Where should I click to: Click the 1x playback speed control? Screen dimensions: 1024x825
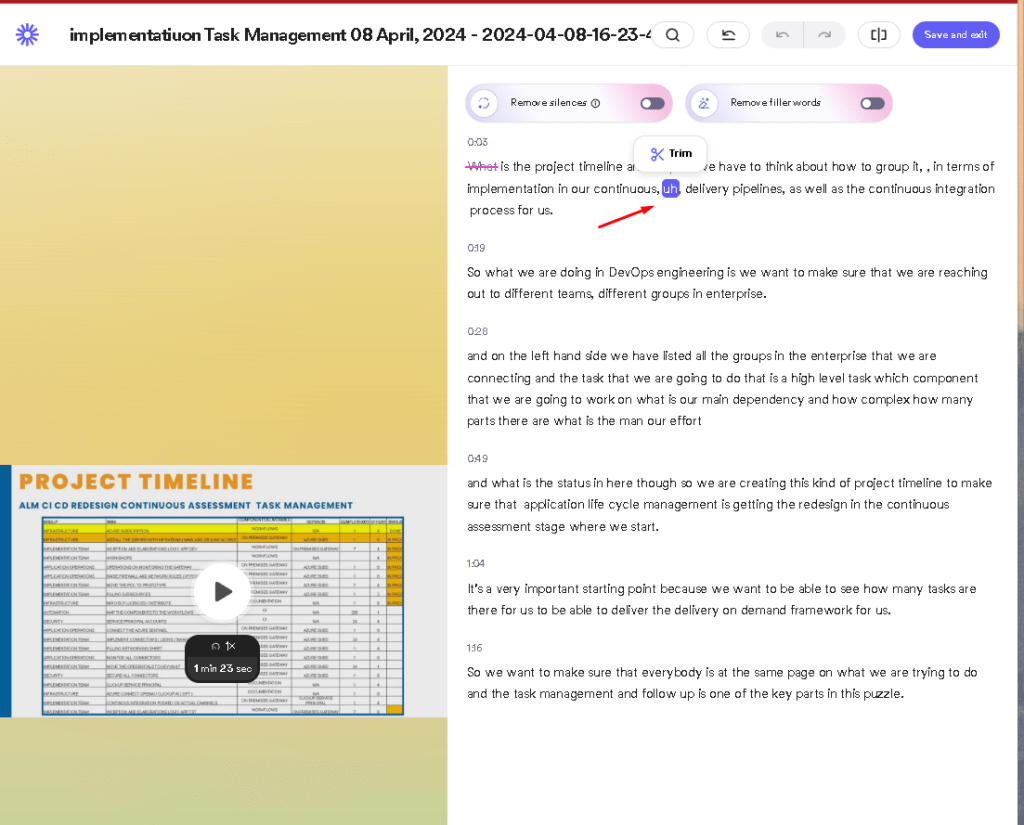tap(223, 646)
